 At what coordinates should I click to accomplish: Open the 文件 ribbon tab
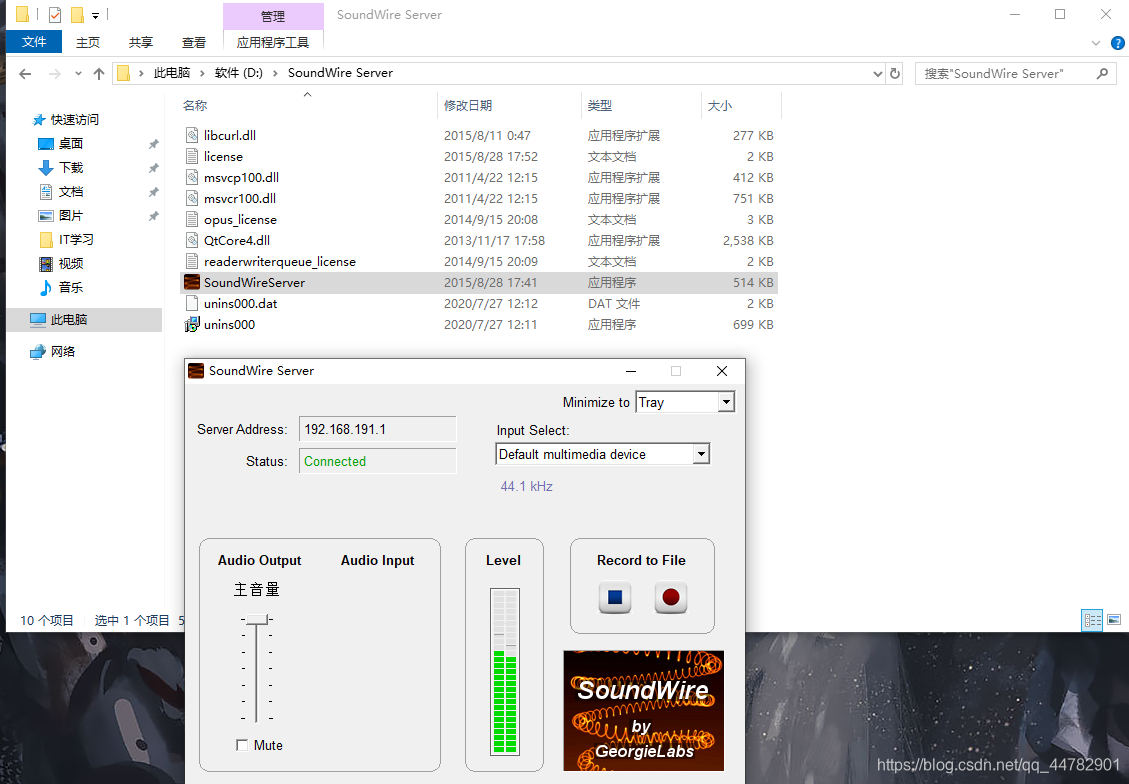(x=34, y=42)
